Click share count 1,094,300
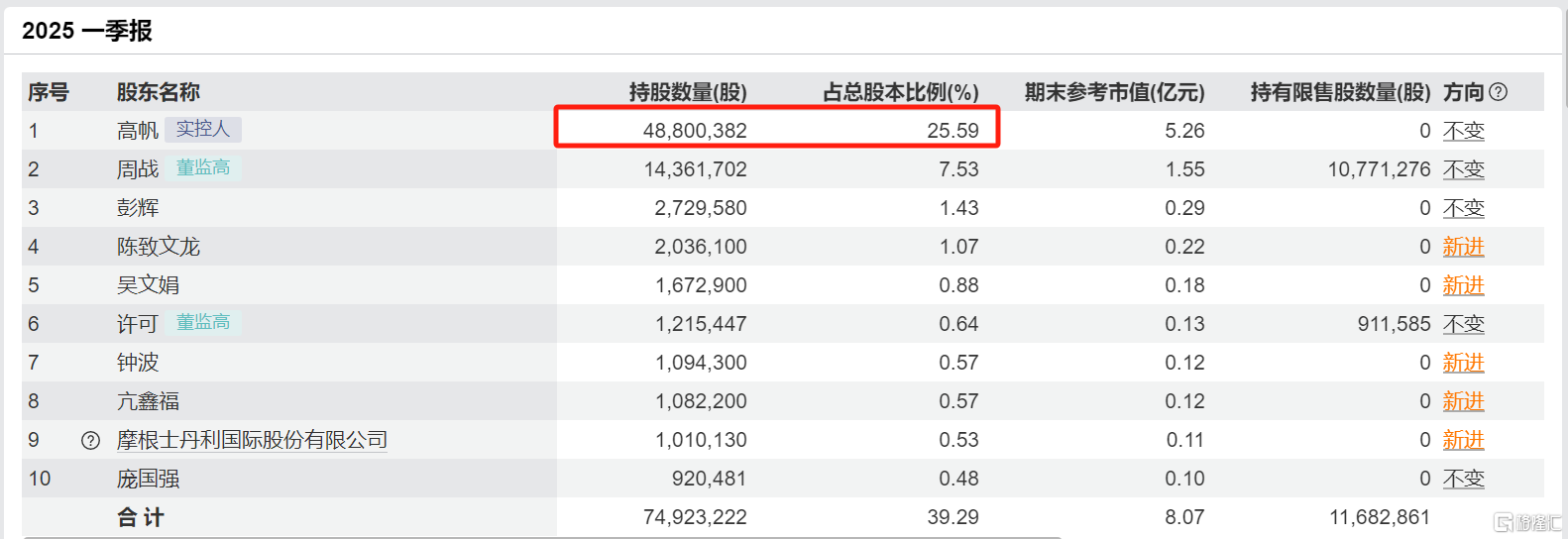The image size is (1568, 539). click(701, 363)
